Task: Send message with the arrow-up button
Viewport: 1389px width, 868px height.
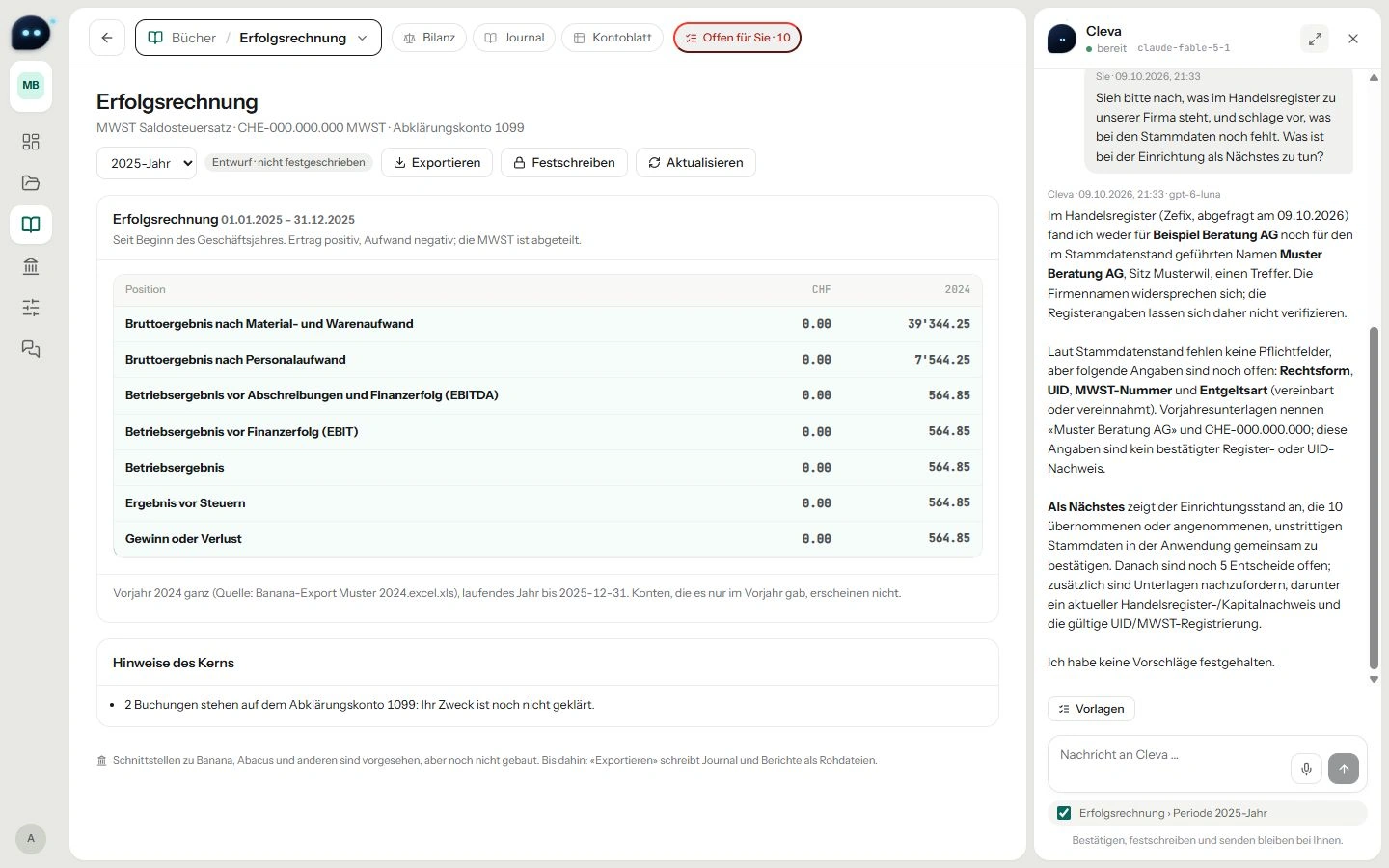Action: (1344, 769)
